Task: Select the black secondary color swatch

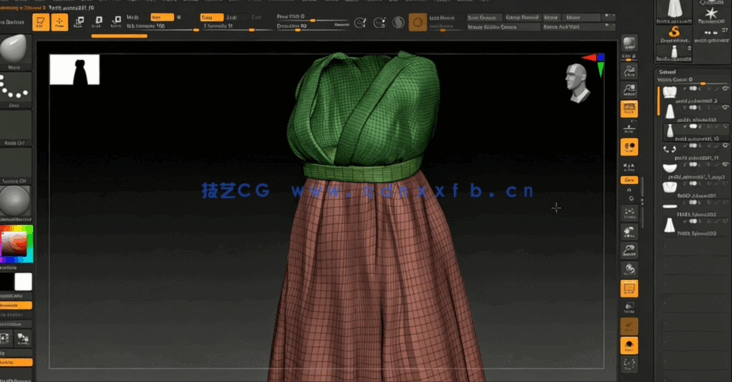Action: [7, 282]
